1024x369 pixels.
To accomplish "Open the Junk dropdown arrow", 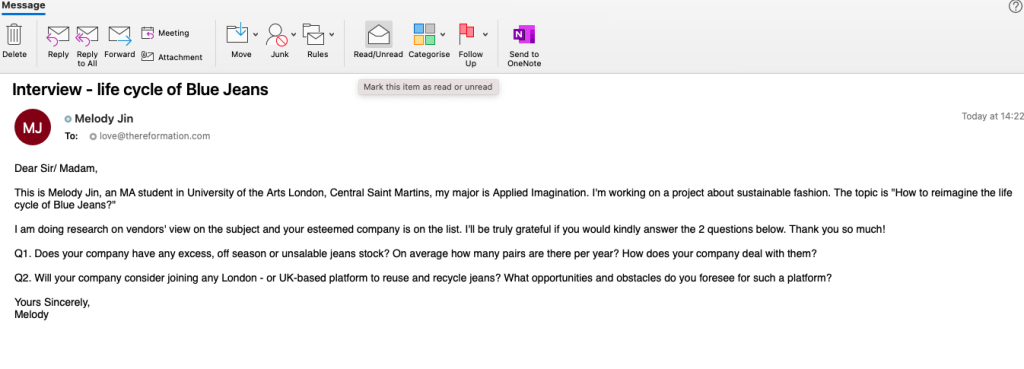I will 294,34.
